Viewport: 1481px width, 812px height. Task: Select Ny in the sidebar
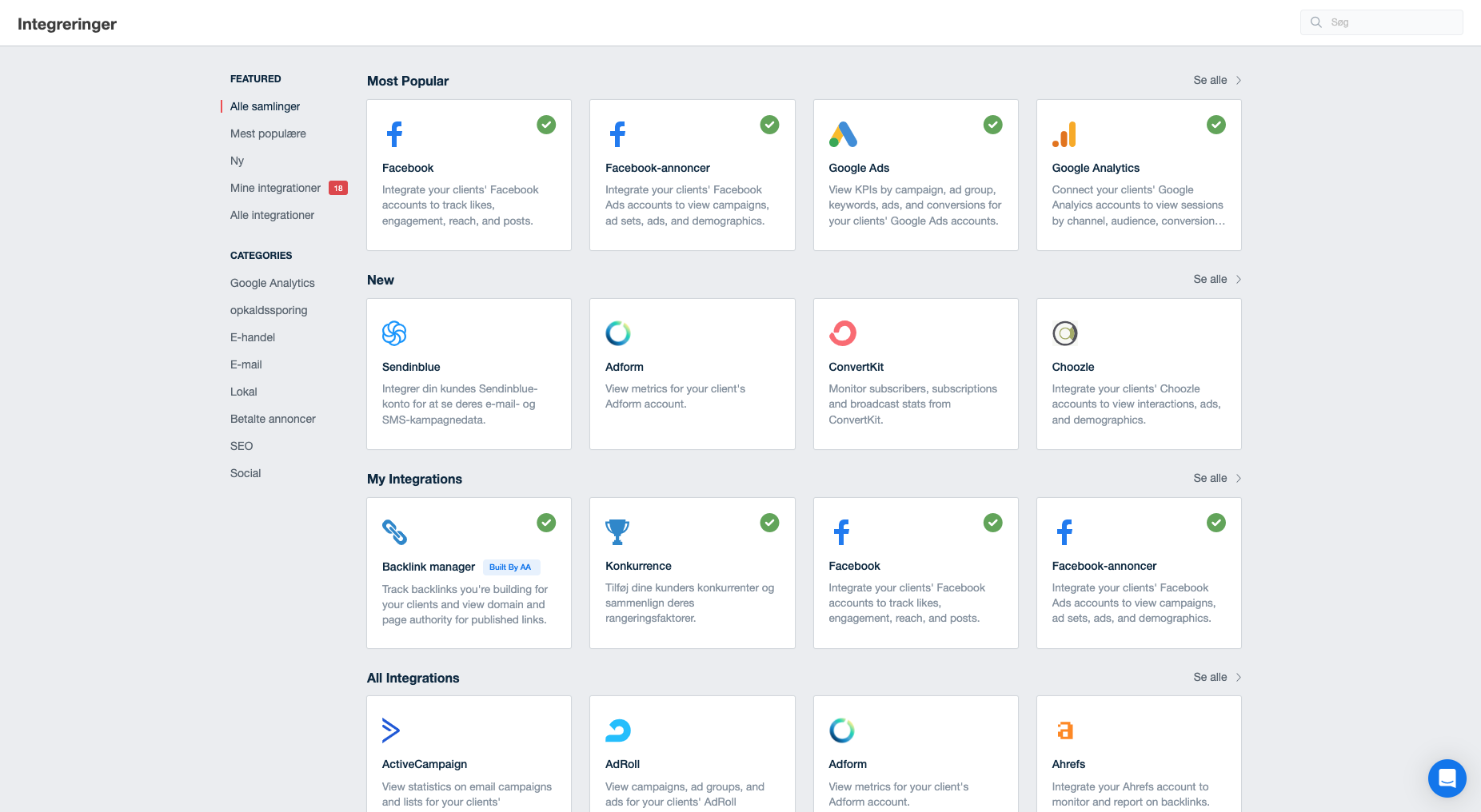point(237,161)
